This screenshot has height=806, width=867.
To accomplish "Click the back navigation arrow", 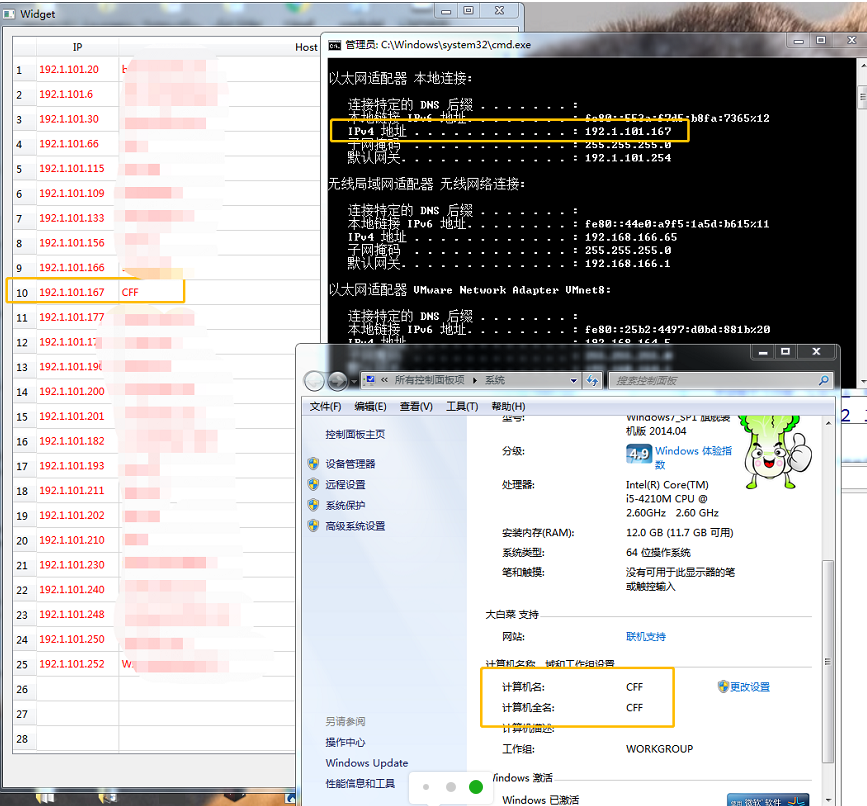I will tap(313, 380).
